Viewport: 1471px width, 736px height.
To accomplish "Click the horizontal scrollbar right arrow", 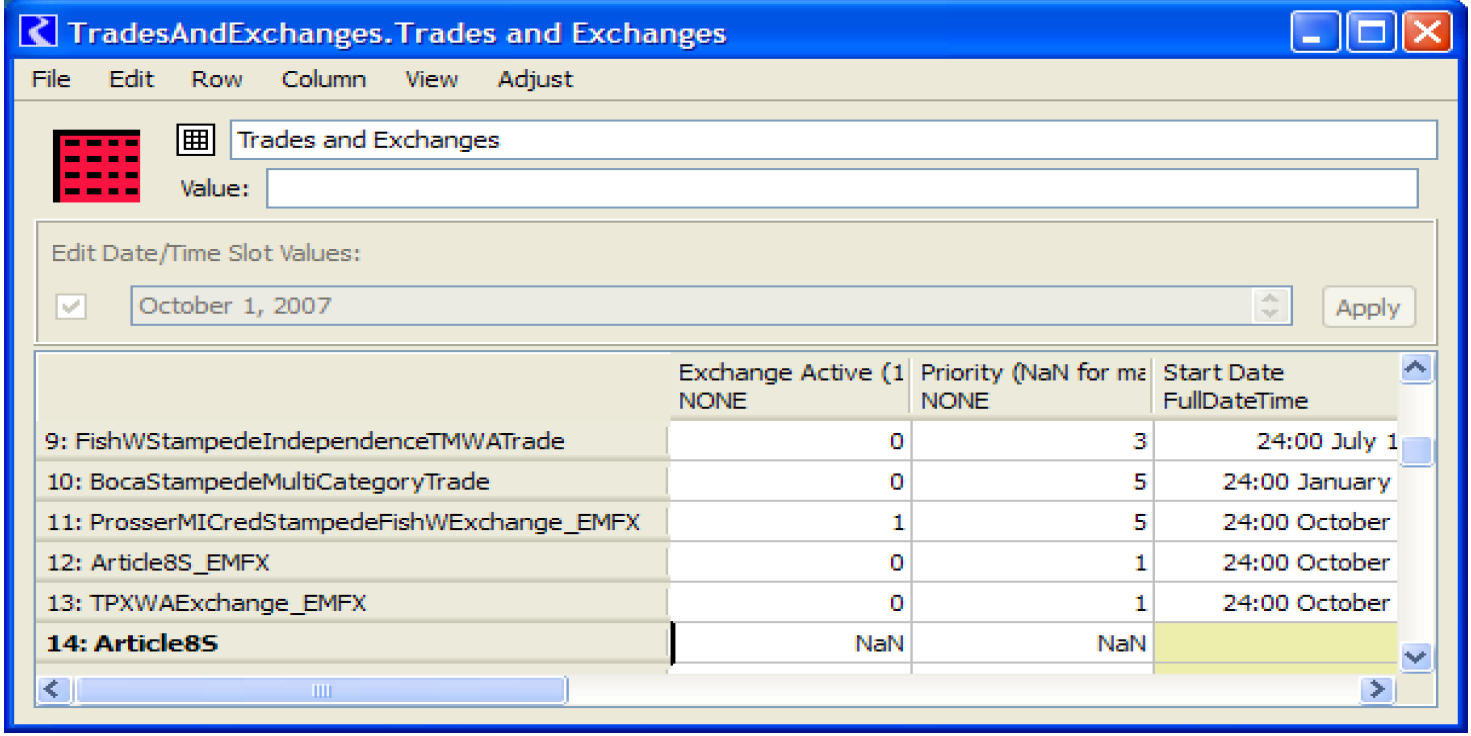I will click(x=1377, y=689).
